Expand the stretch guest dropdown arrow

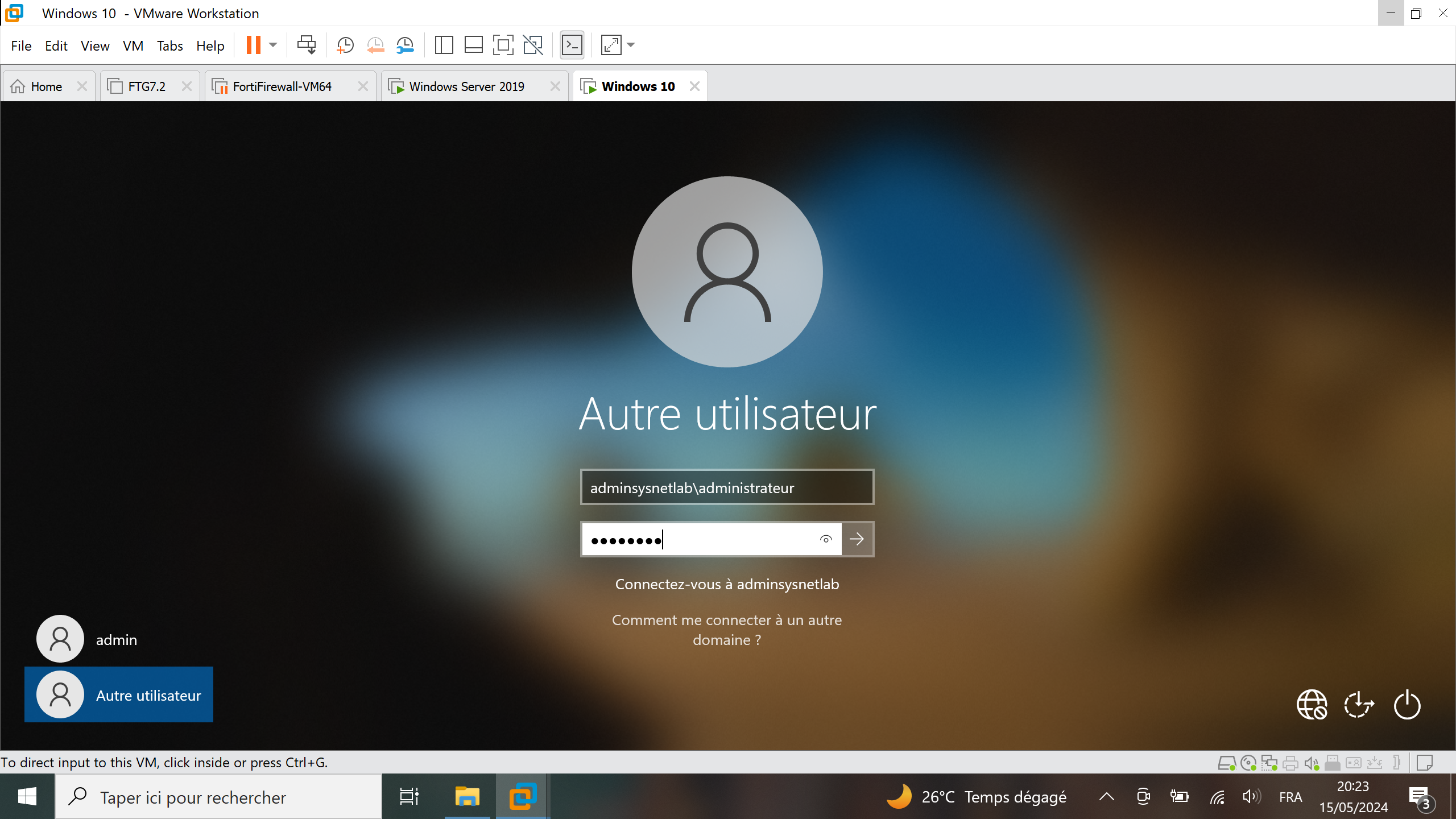click(x=631, y=45)
